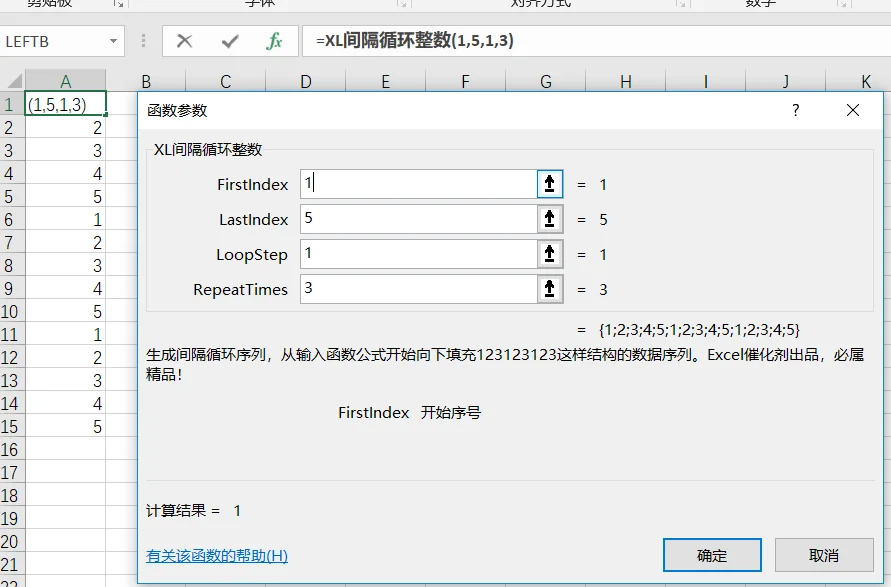Image resolution: width=891 pixels, height=587 pixels.
Task: Open 有关该函数的帮助 help link
Action: [x=217, y=556]
